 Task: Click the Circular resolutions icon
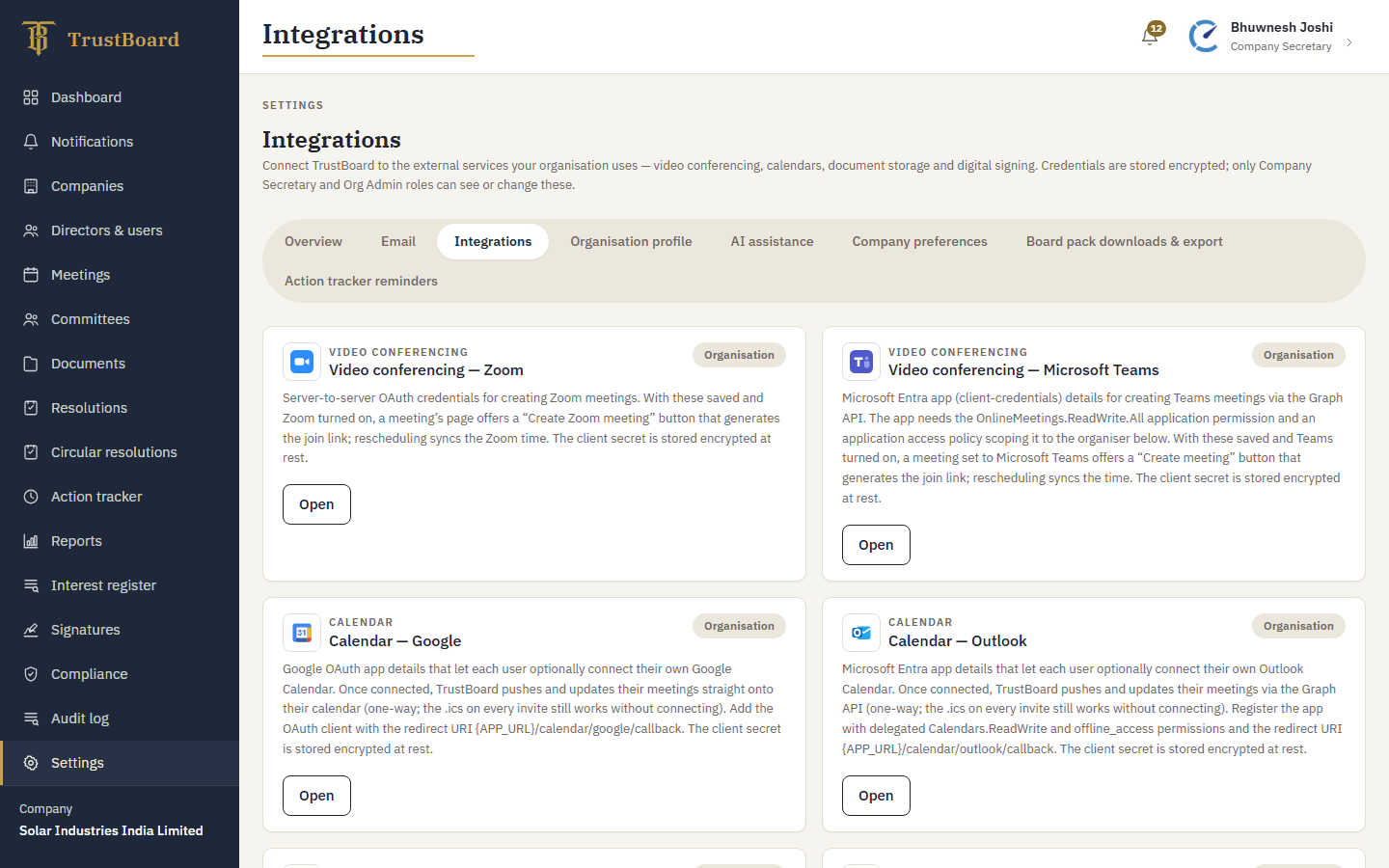click(31, 452)
